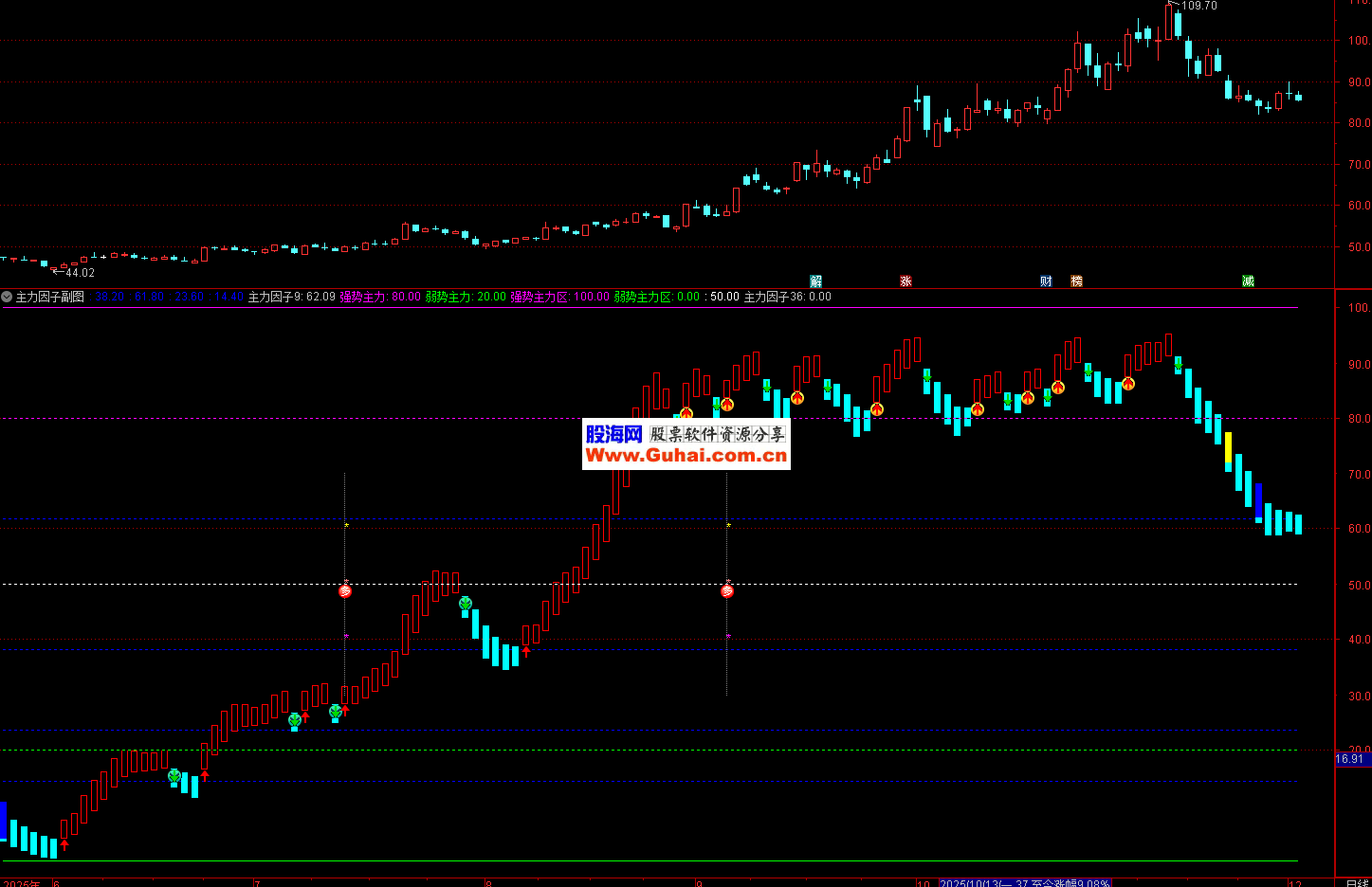
Task: Click the 弱势主力: 20.00 indicator value
Action: click(466, 297)
